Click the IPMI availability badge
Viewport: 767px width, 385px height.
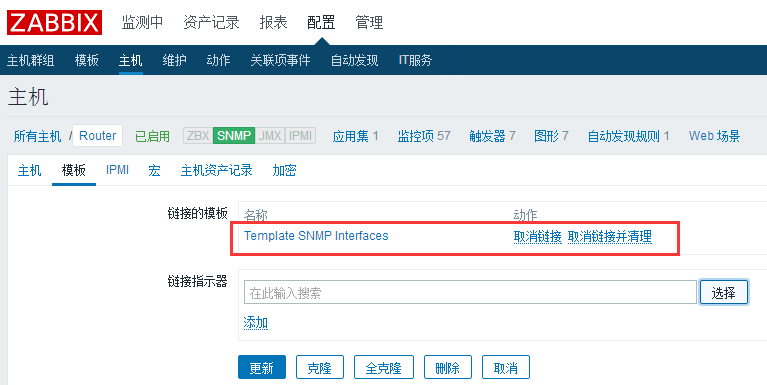(x=300, y=136)
